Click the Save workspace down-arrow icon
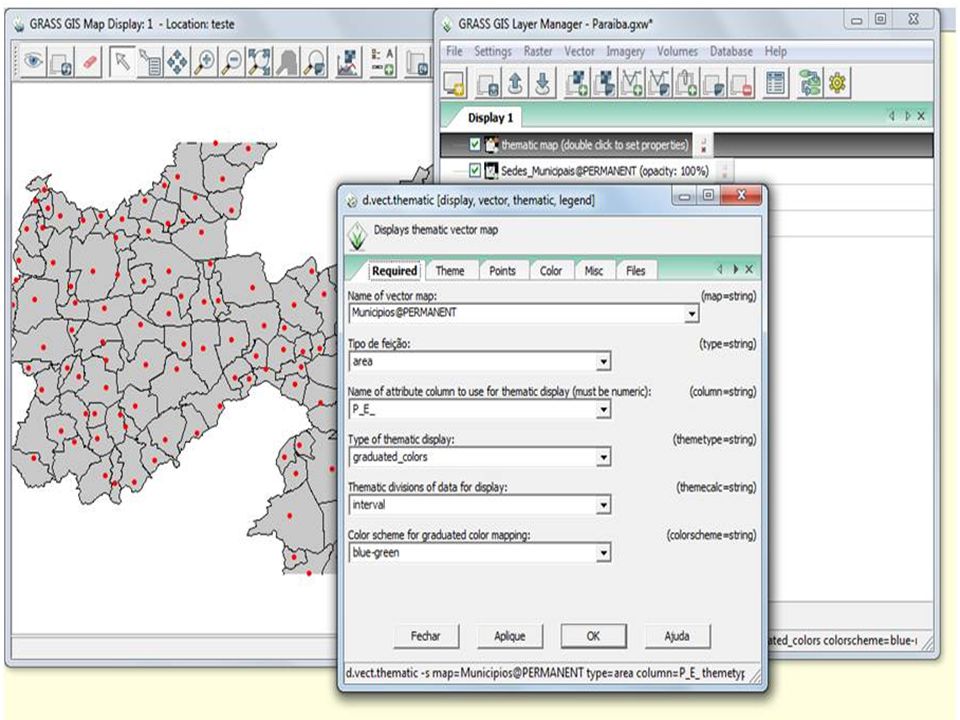Viewport: 960px width, 720px height. tap(542, 84)
